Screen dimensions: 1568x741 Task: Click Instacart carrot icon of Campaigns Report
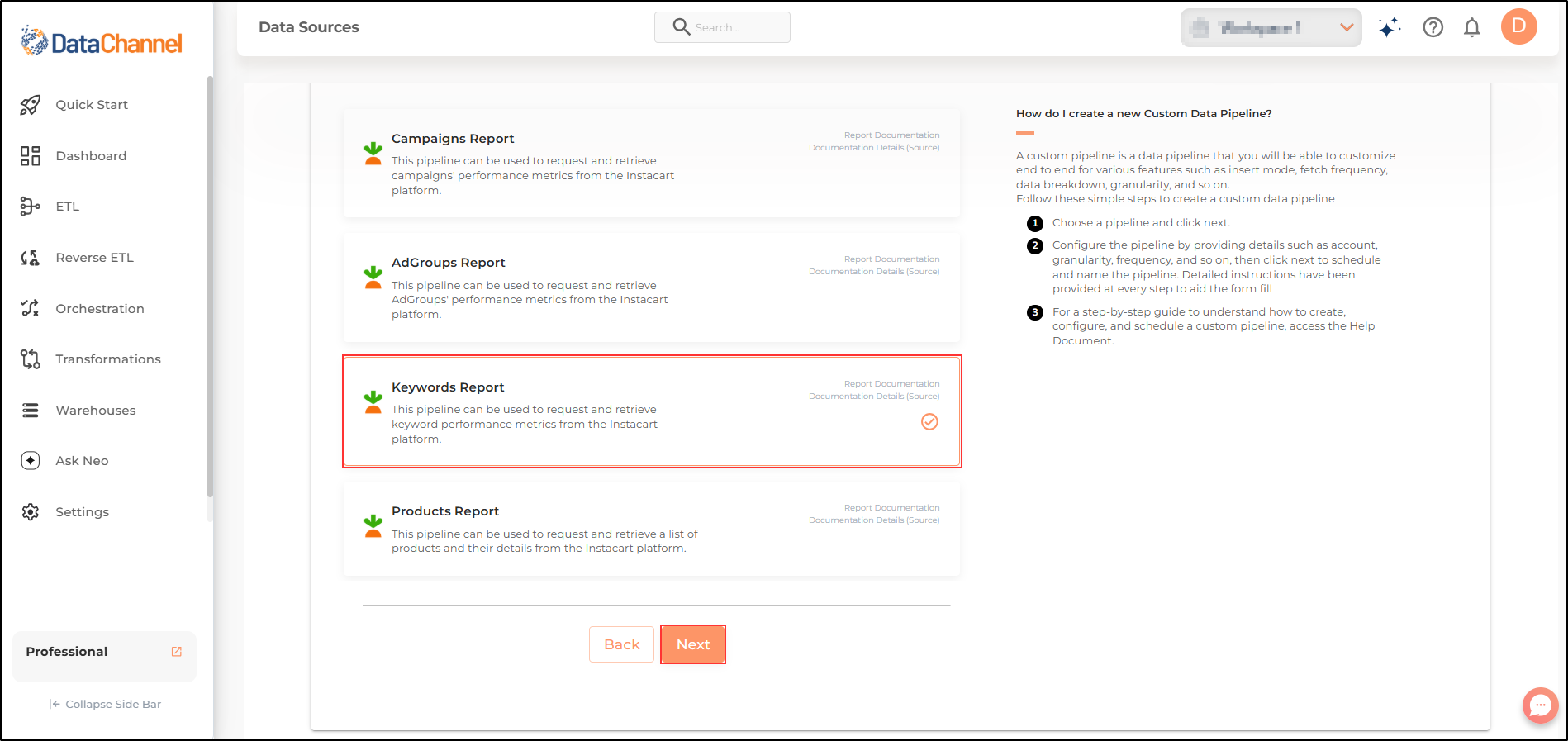[x=373, y=153]
